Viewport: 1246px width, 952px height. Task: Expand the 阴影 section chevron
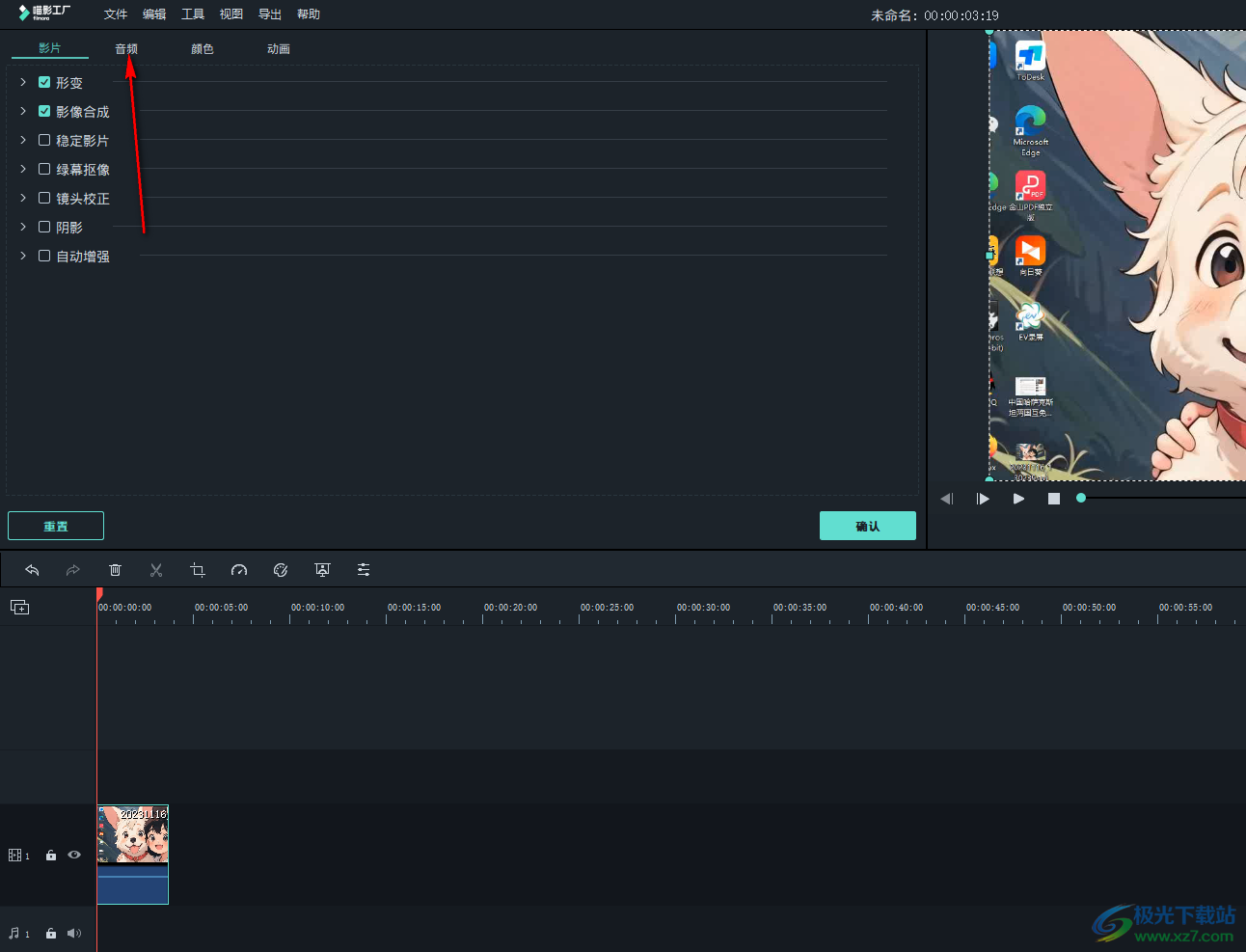click(x=23, y=227)
